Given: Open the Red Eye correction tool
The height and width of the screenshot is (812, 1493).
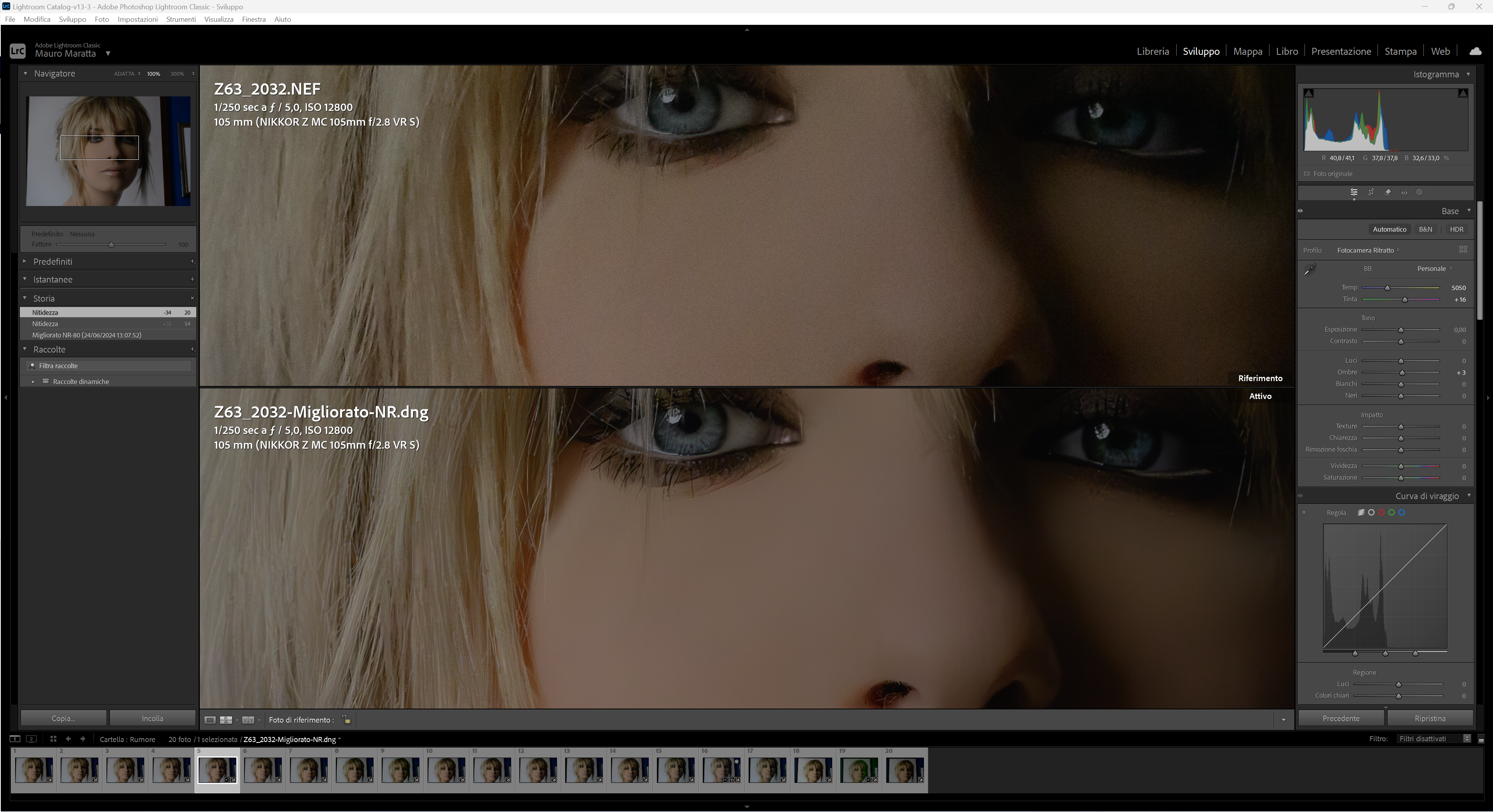Looking at the screenshot, I should [x=1404, y=192].
